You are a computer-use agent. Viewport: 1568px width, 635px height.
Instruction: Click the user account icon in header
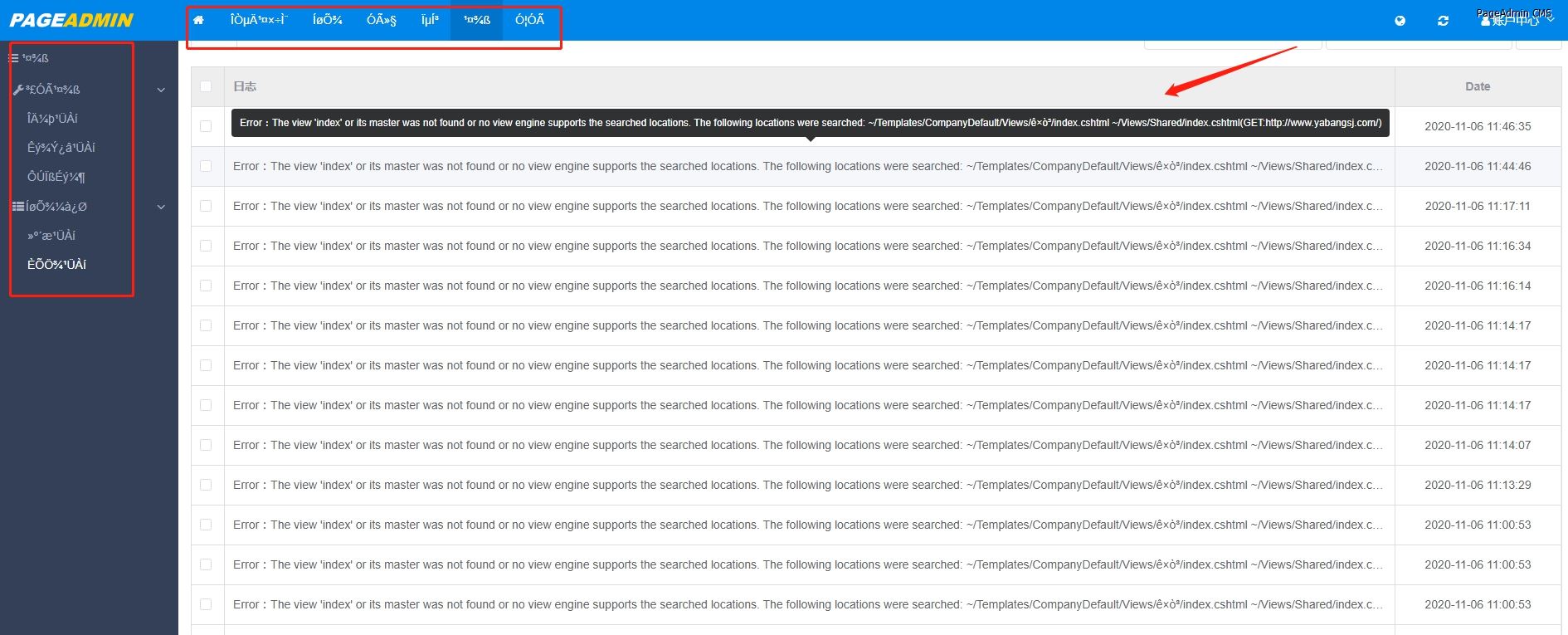[x=1486, y=21]
